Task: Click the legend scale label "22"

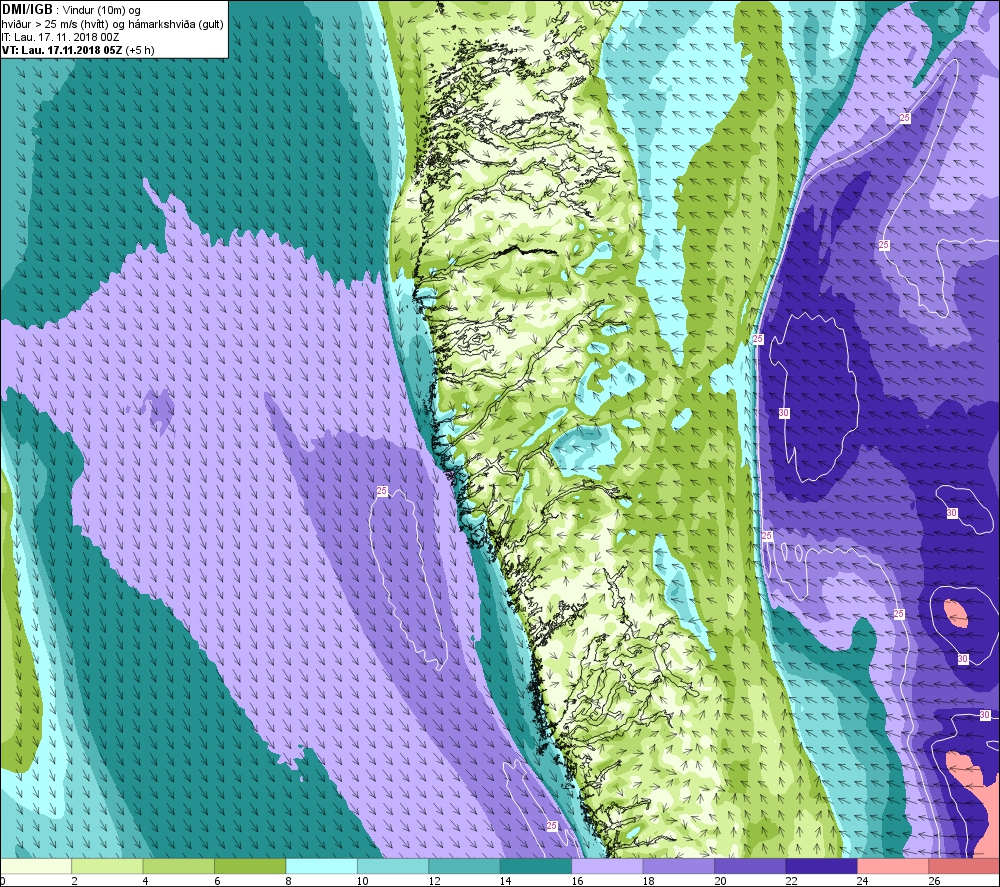Action: point(791,881)
